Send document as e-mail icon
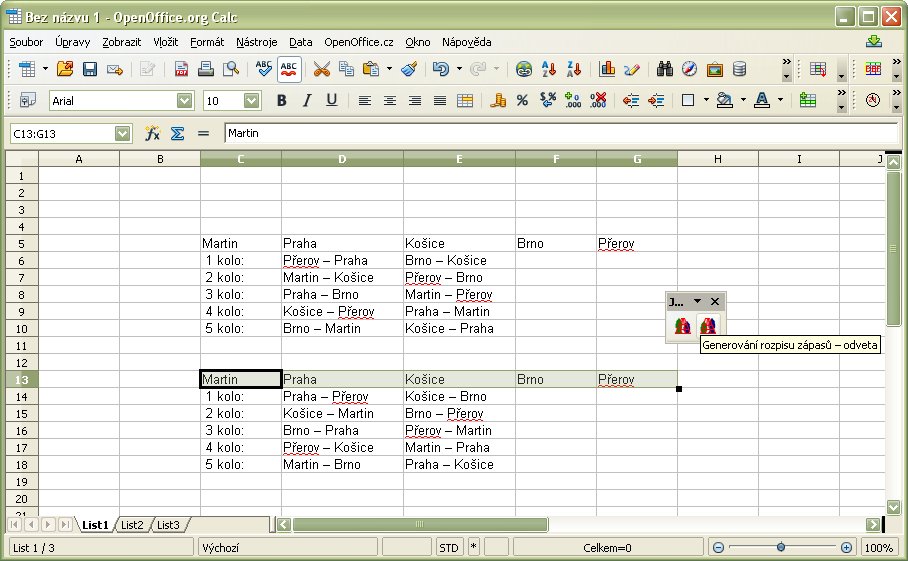Viewport: 908px width, 561px height. coord(115,69)
